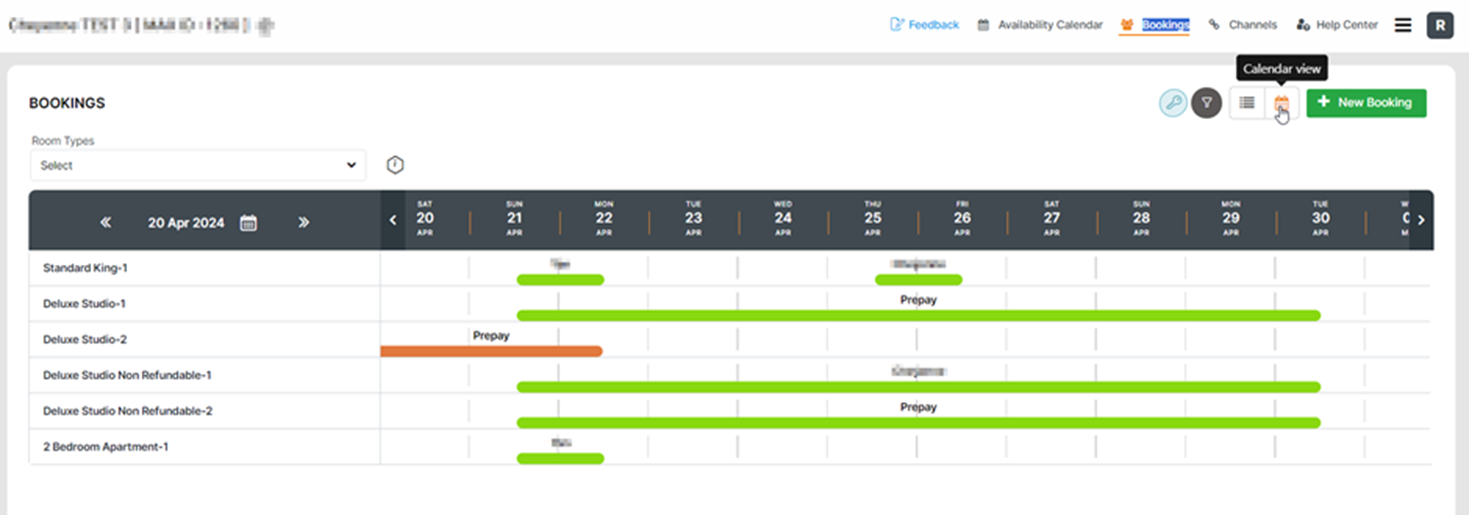Expand the Room Types dropdown

(x=198, y=165)
